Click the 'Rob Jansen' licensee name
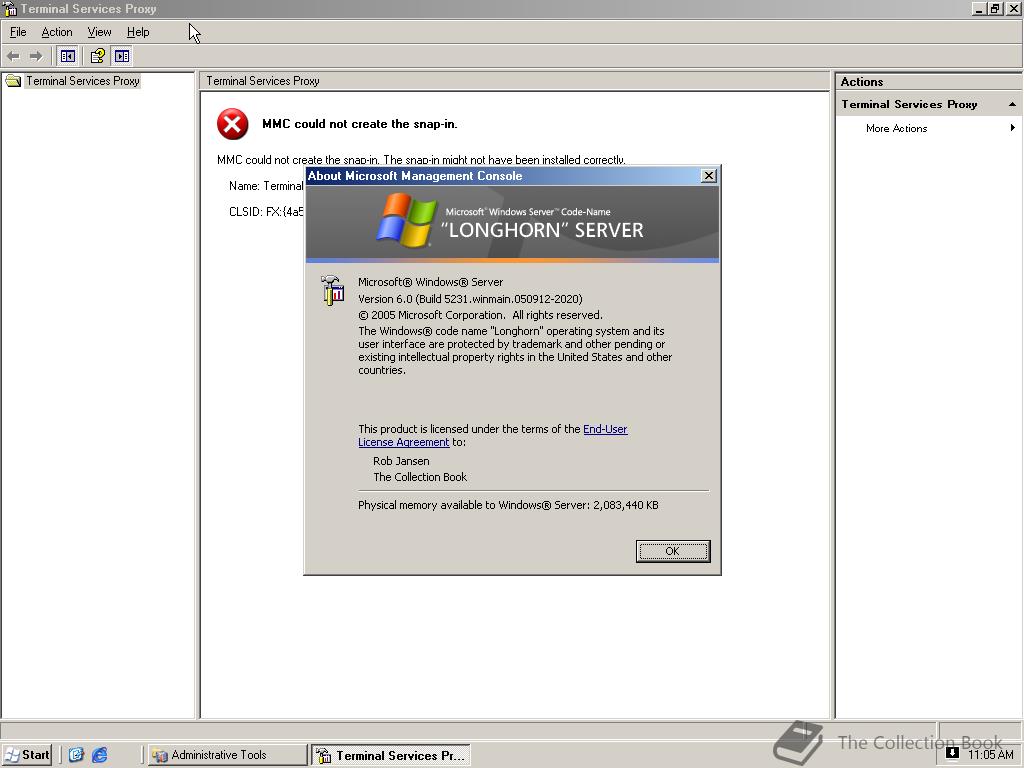Viewport: 1024px width, 768px height. click(x=401, y=461)
